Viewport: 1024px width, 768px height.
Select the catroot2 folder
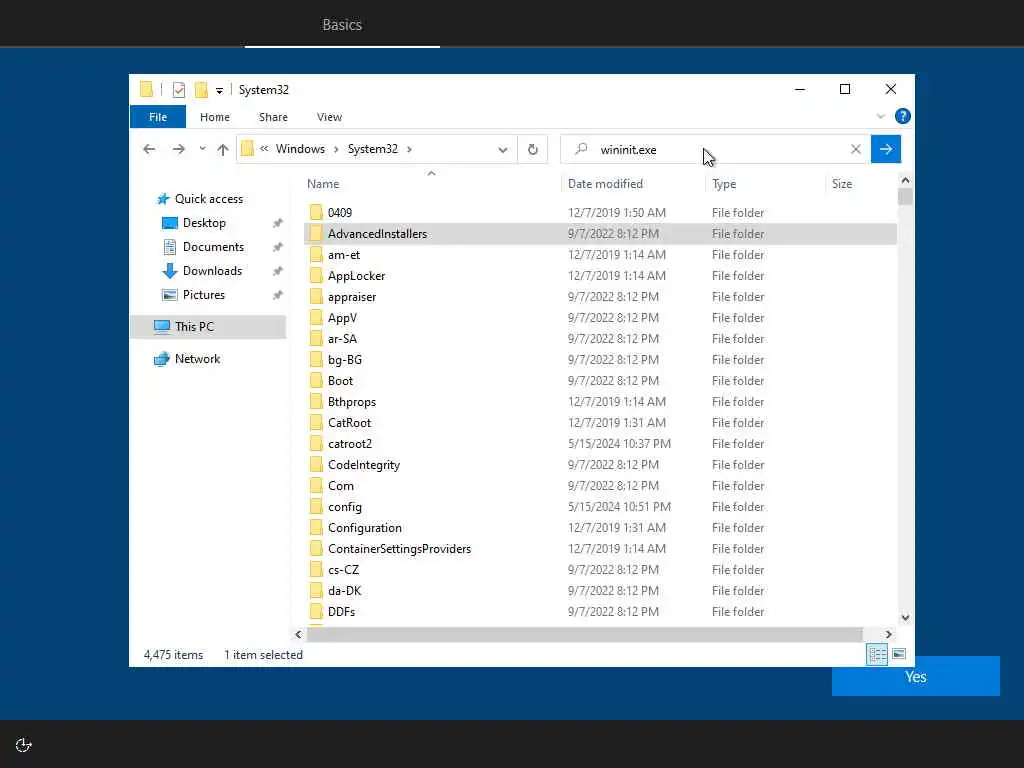click(x=350, y=444)
